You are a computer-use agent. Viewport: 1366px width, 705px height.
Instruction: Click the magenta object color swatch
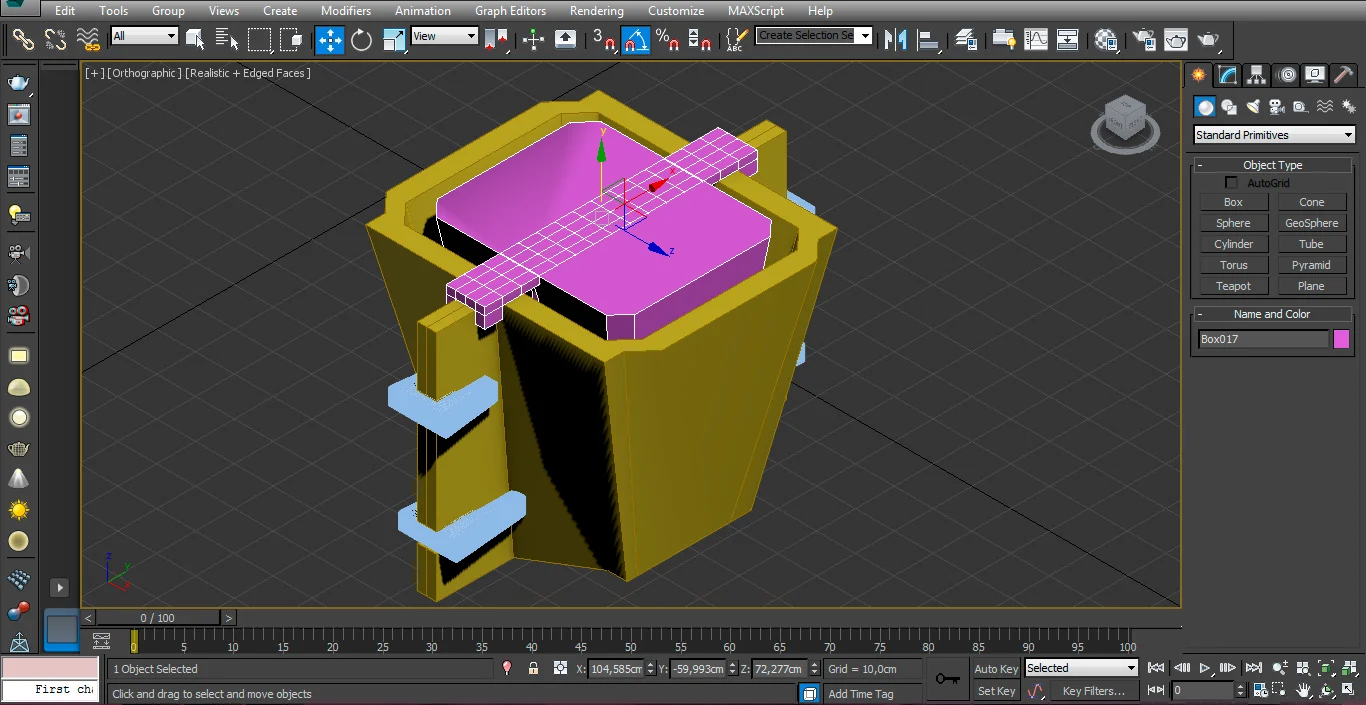click(x=1341, y=339)
